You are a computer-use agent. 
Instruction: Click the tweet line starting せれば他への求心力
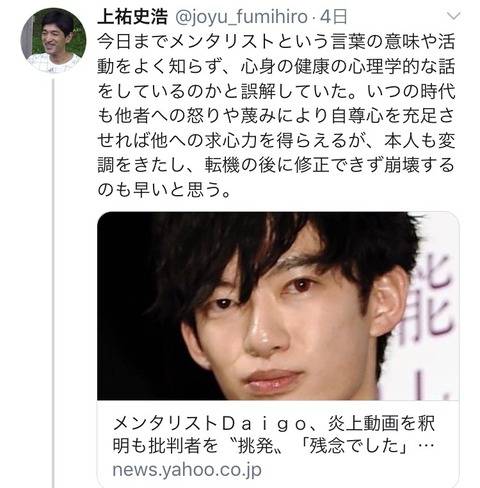coord(276,141)
